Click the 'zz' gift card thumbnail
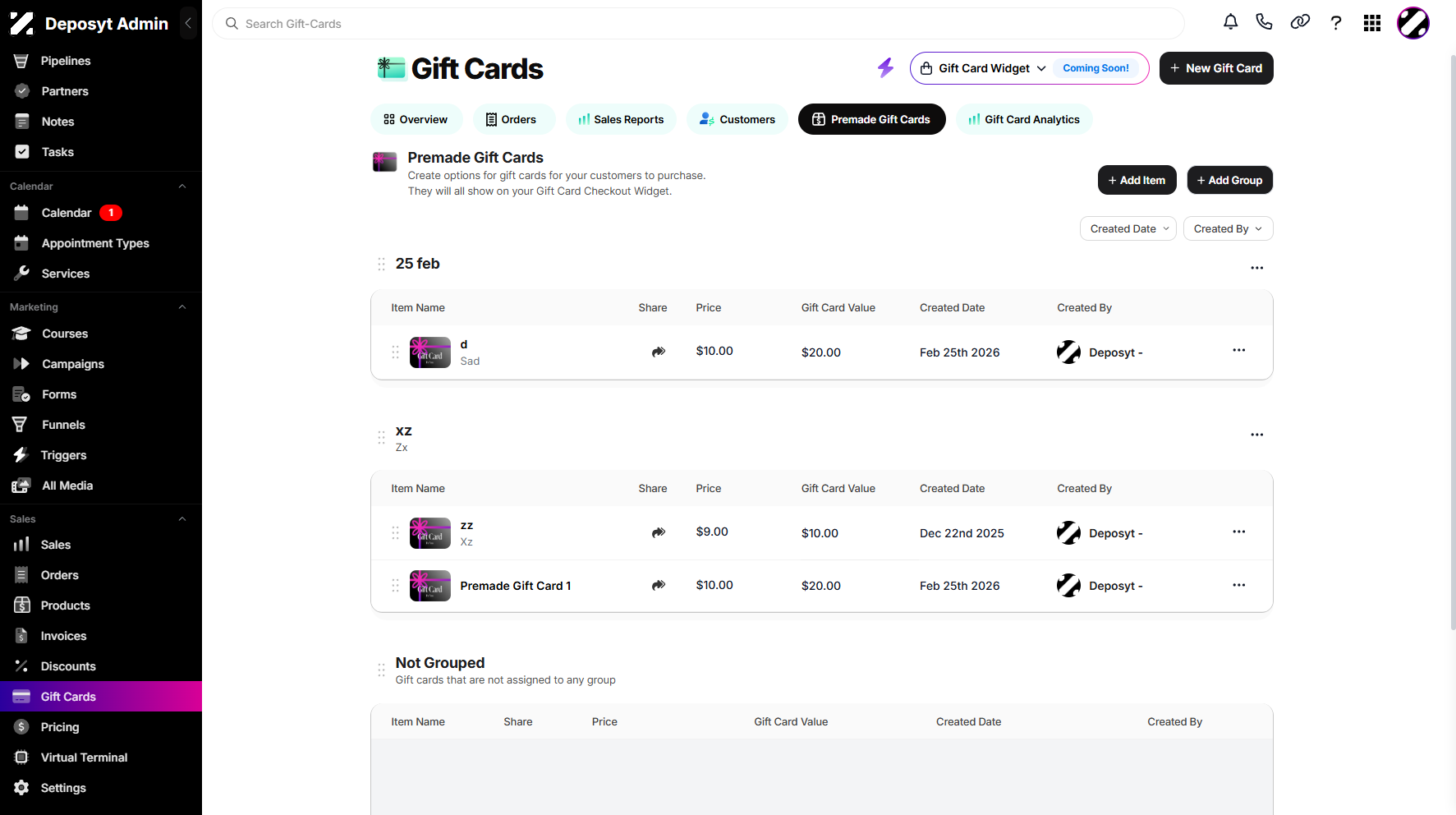Image resolution: width=1456 pixels, height=815 pixels. pyautogui.click(x=430, y=532)
